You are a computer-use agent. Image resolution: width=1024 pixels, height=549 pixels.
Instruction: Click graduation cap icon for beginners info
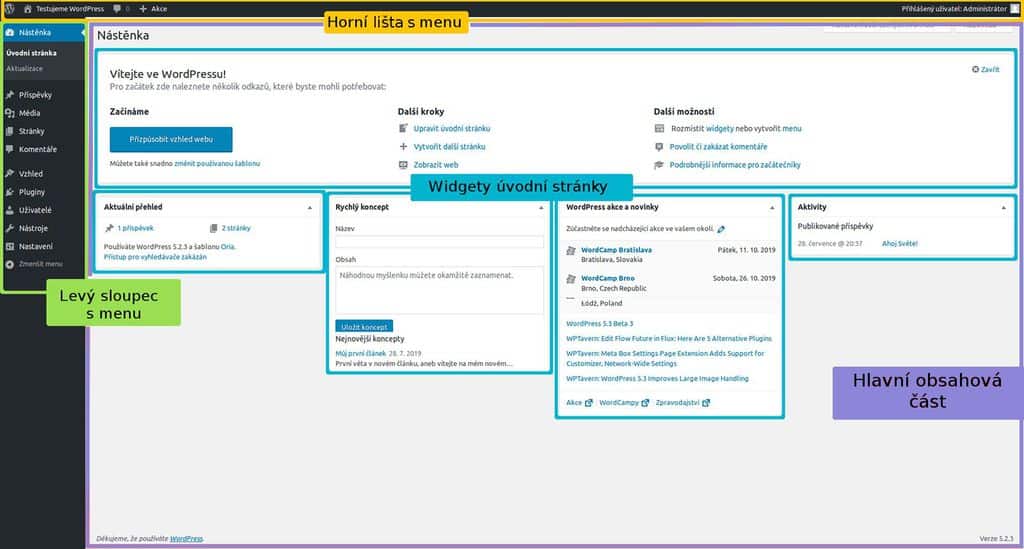coord(659,165)
